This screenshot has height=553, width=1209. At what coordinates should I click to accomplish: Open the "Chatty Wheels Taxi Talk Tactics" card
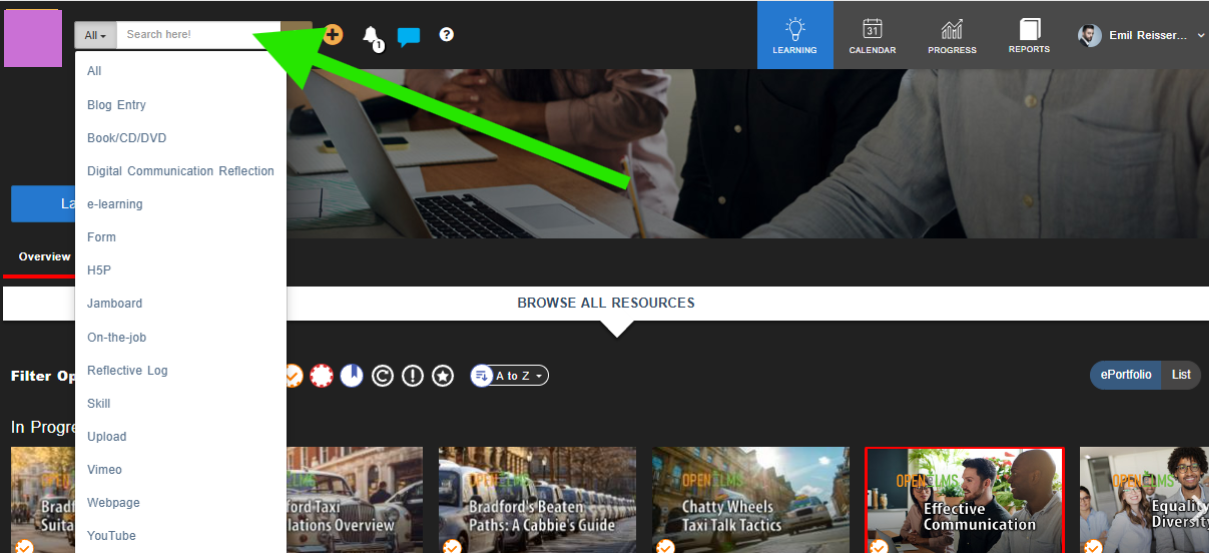pos(751,499)
